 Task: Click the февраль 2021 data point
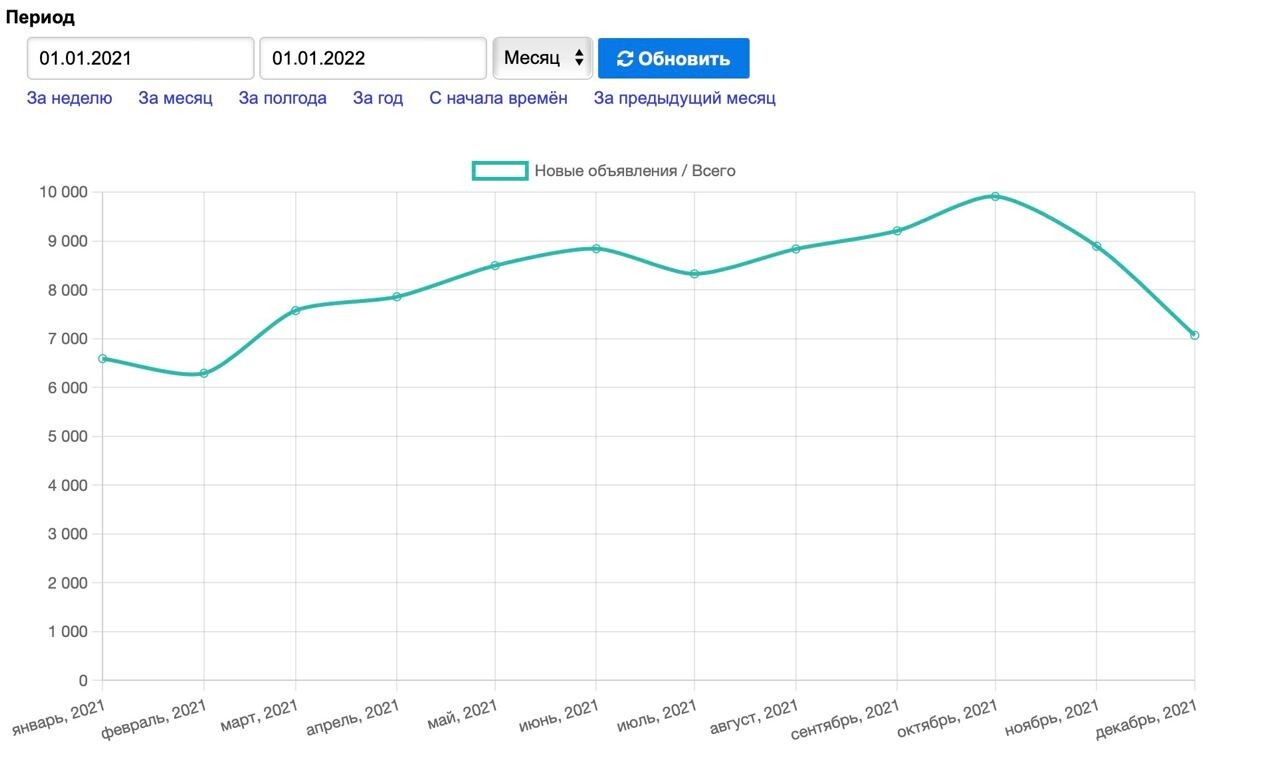coord(204,373)
